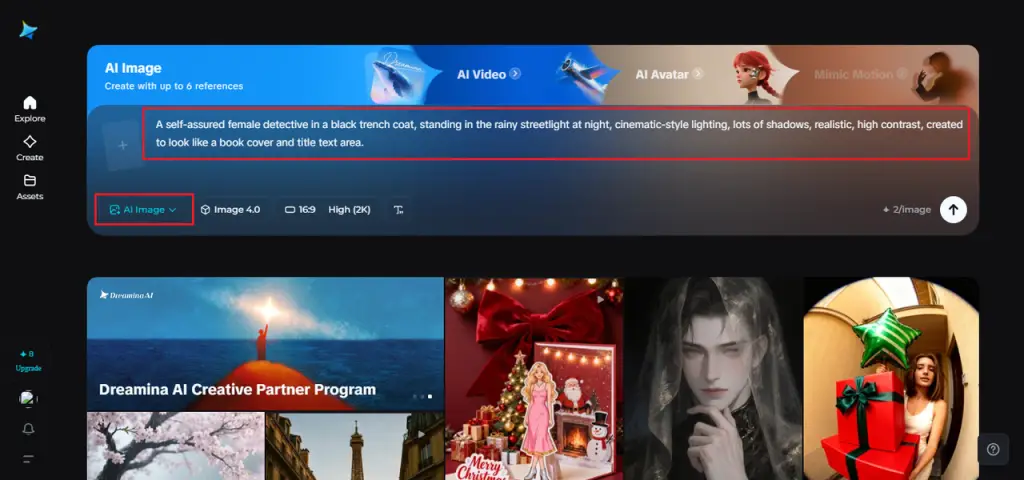Open the Create section
Image resolution: width=1024 pixels, height=480 pixels.
(30, 148)
